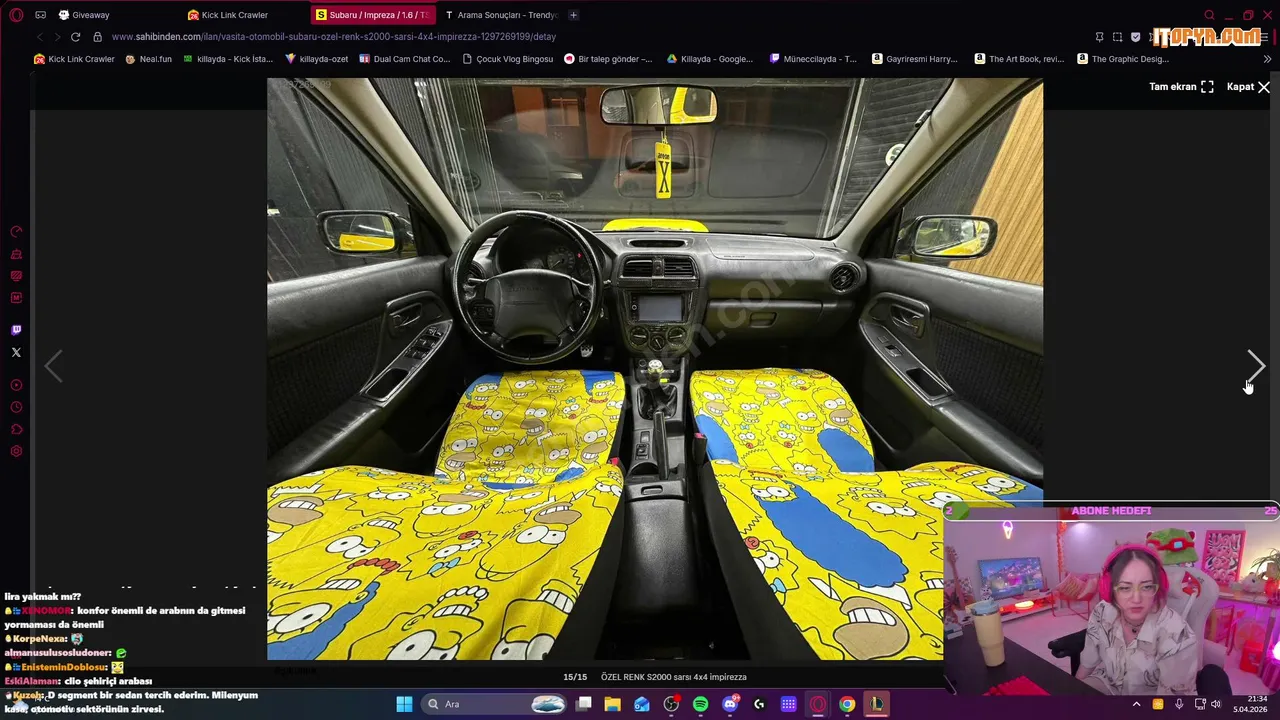1280x720 pixels.
Task: Open GX Mods icon in sidebar
Action: point(16,298)
